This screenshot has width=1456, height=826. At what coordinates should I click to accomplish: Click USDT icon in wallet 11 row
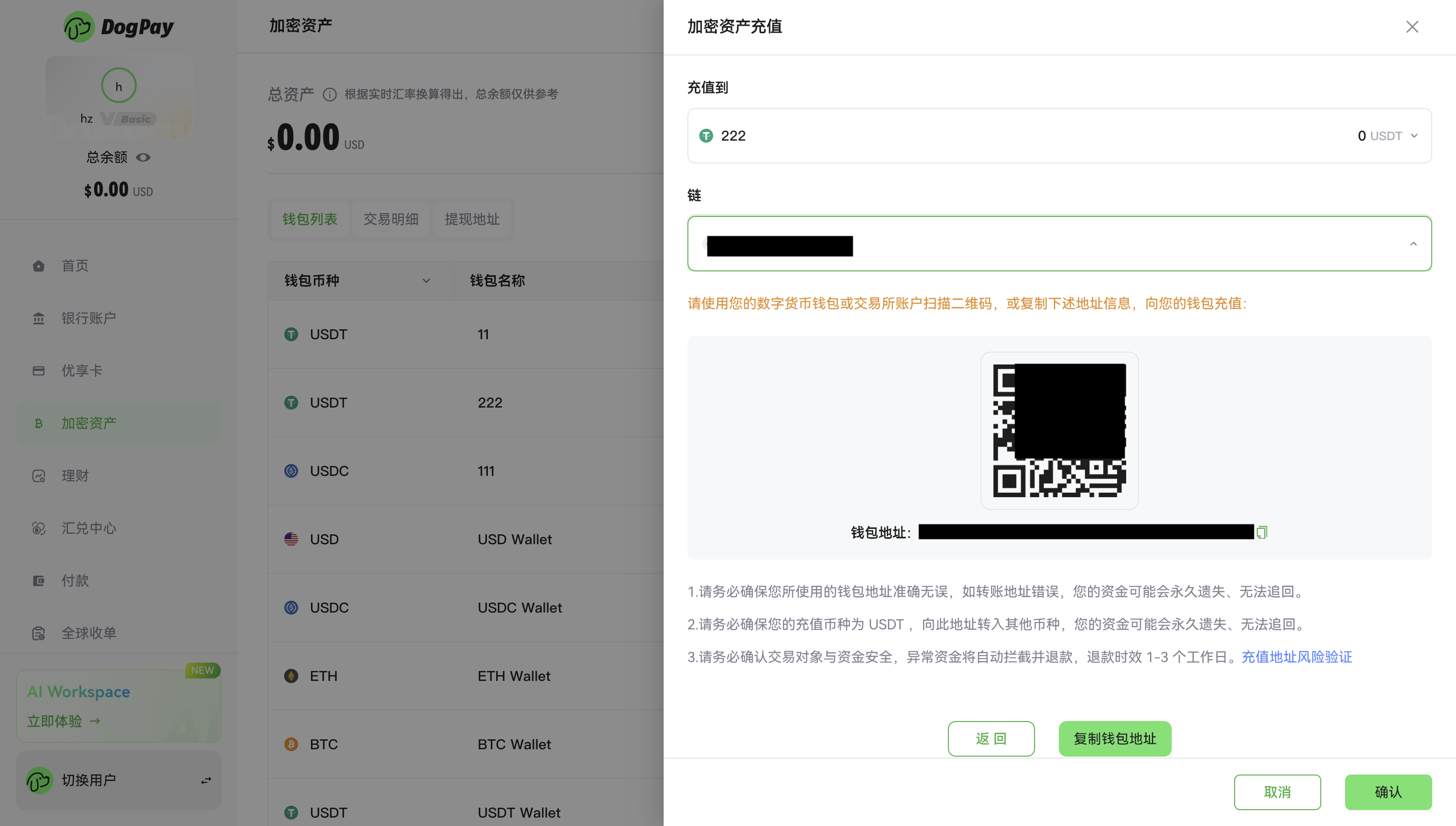tap(291, 335)
